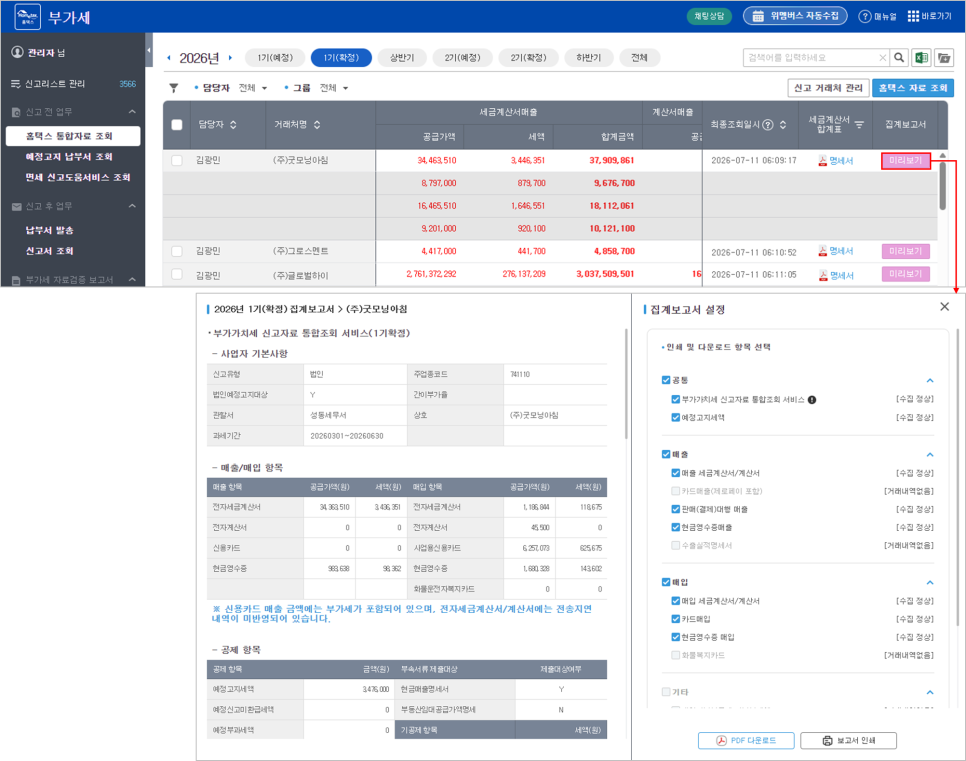
Task: Click info icon beside 통합조회 서비스
Action: [x=812, y=400]
